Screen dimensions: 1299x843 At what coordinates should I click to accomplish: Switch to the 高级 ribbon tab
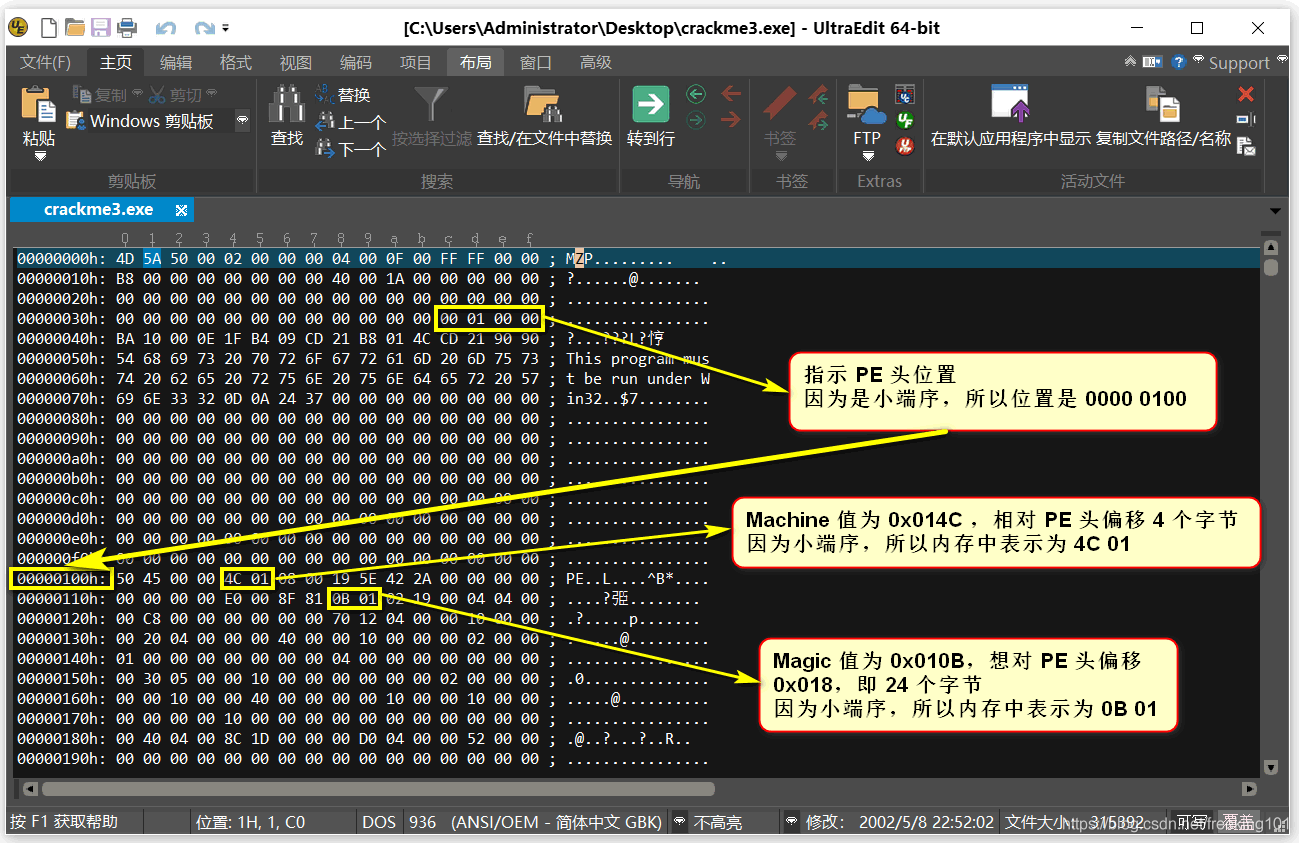click(x=596, y=62)
